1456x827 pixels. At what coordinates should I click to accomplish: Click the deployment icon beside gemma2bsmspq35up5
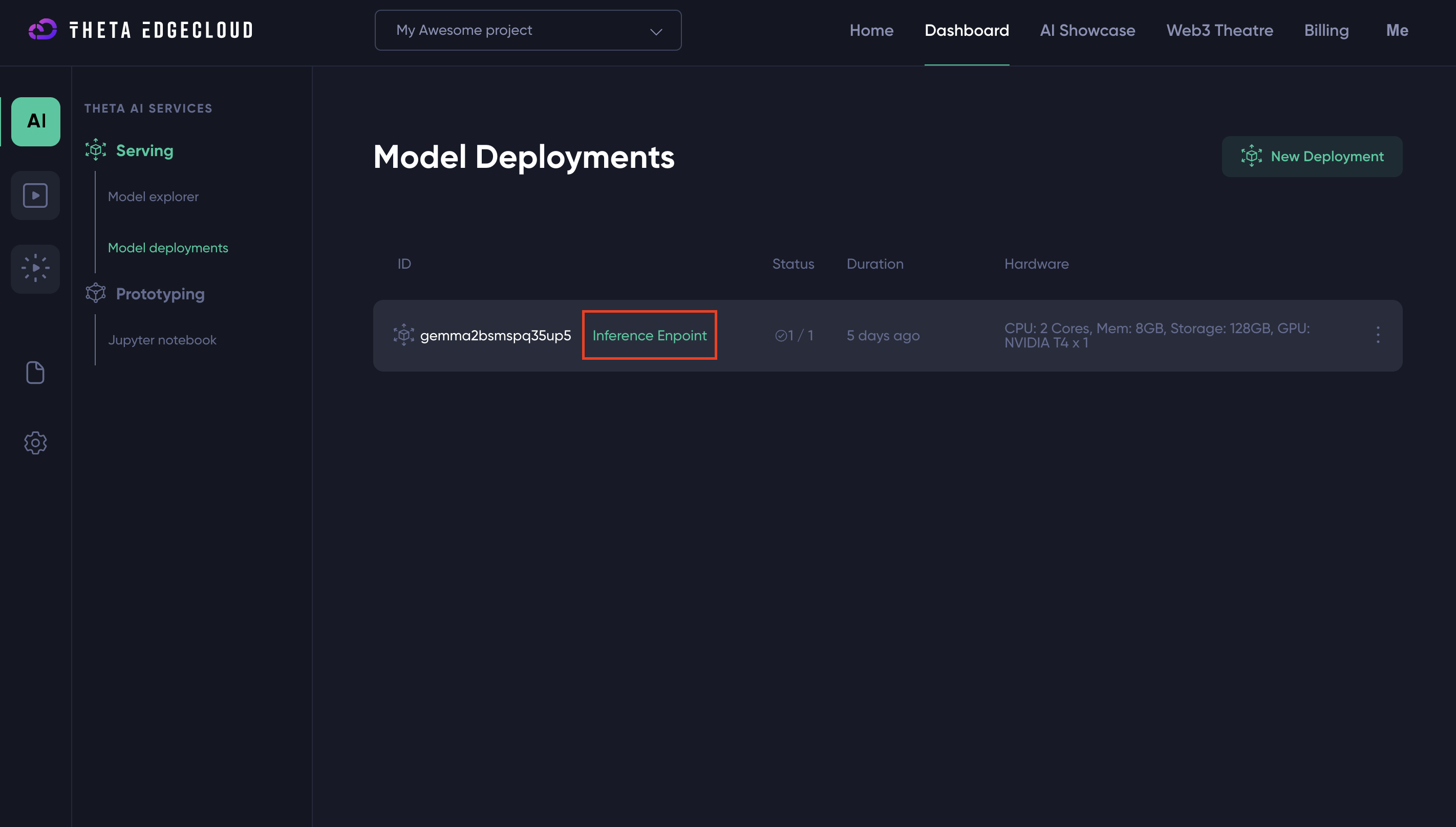(x=404, y=335)
